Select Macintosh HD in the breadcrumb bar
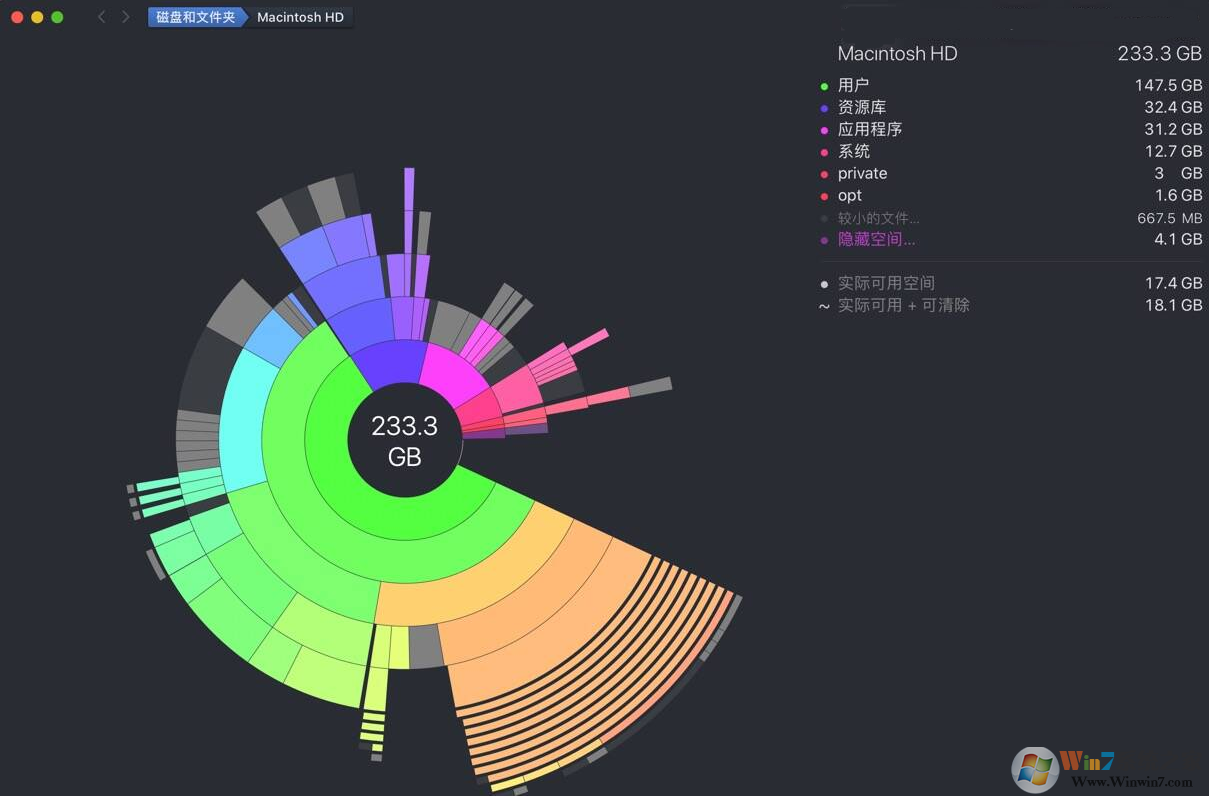Image resolution: width=1209 pixels, height=796 pixels. [299, 17]
